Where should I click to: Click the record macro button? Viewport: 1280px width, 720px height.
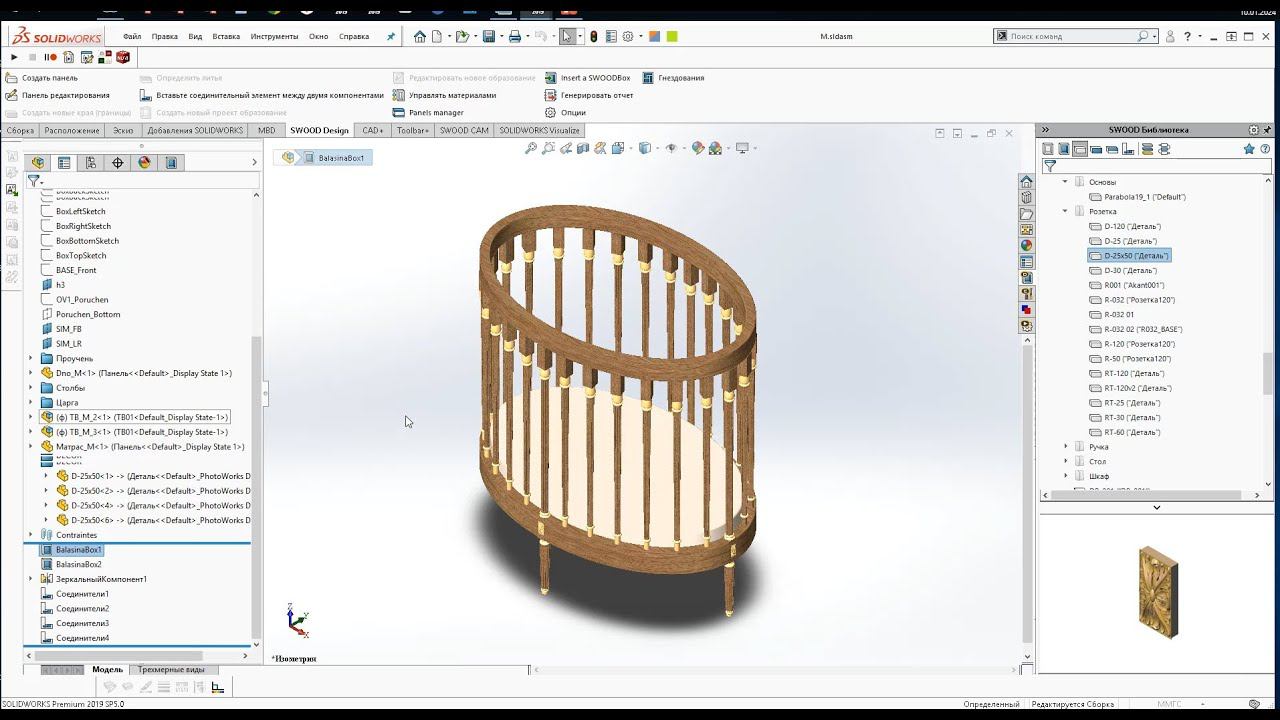tap(50, 57)
